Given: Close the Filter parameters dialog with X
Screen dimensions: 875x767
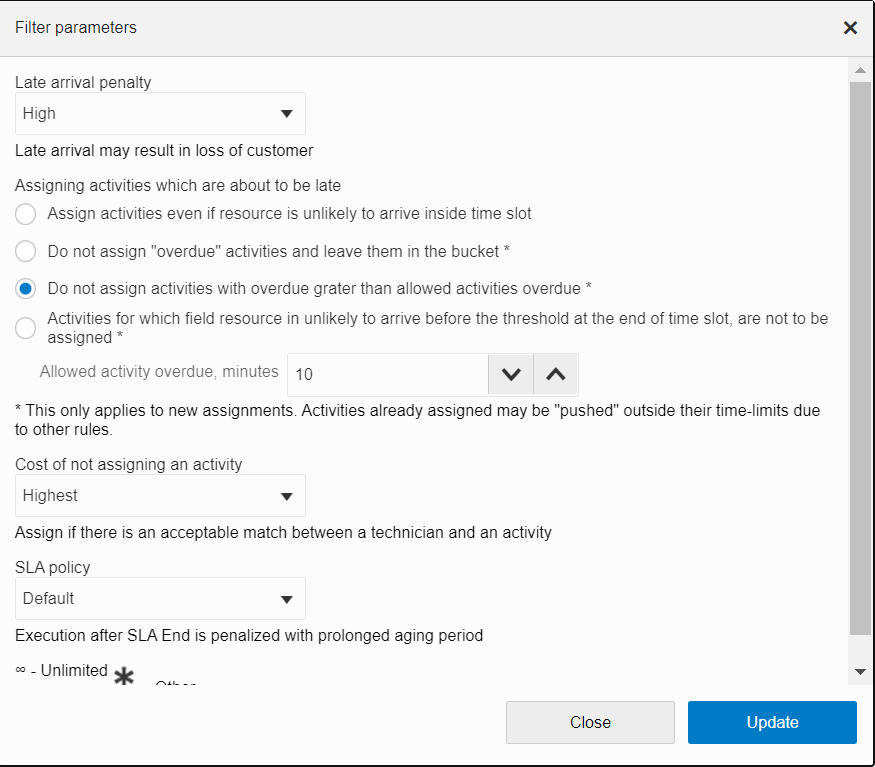Looking at the screenshot, I should tap(850, 28).
